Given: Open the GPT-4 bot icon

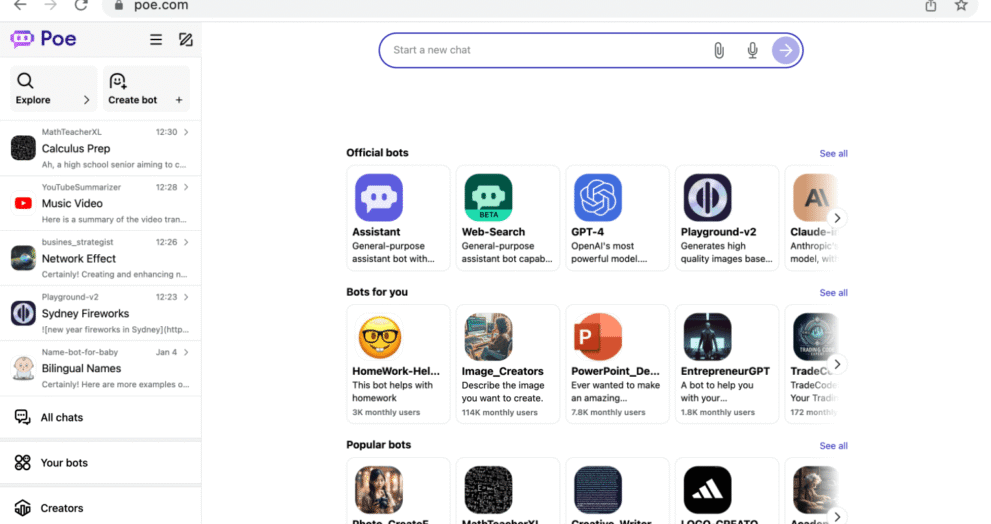Looking at the screenshot, I should click(598, 198).
